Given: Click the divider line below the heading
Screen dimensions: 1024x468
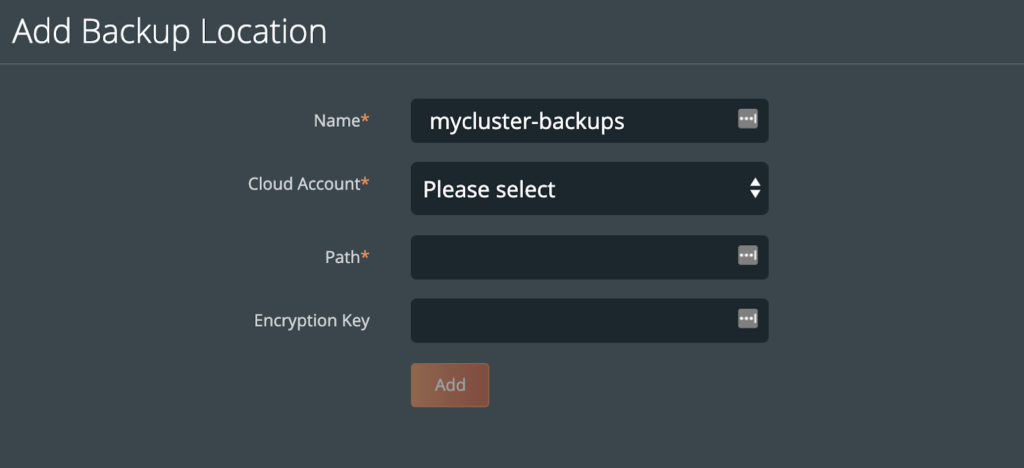Looking at the screenshot, I should point(512,64).
